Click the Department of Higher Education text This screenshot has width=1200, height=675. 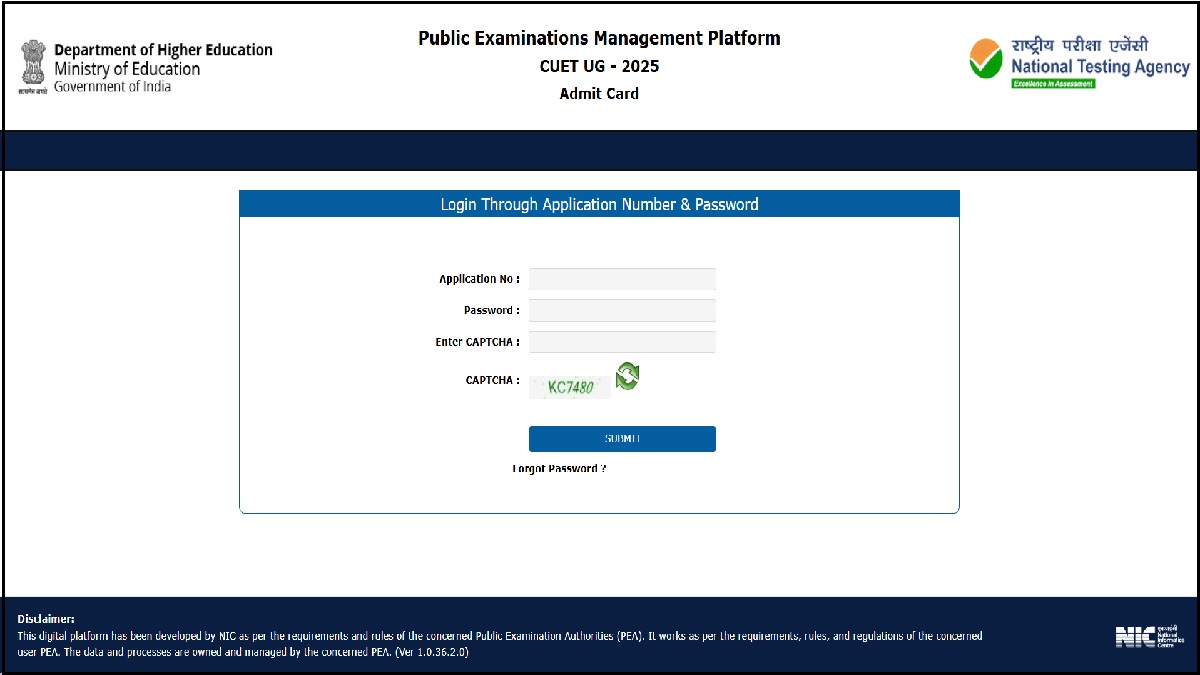click(163, 50)
